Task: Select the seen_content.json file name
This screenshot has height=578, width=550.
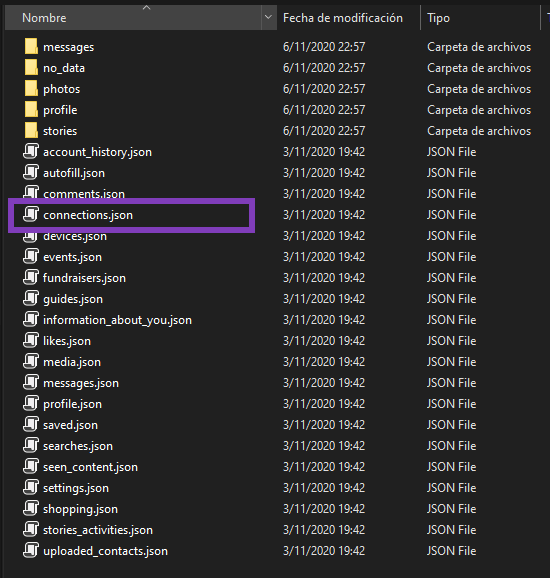Action: pos(90,467)
